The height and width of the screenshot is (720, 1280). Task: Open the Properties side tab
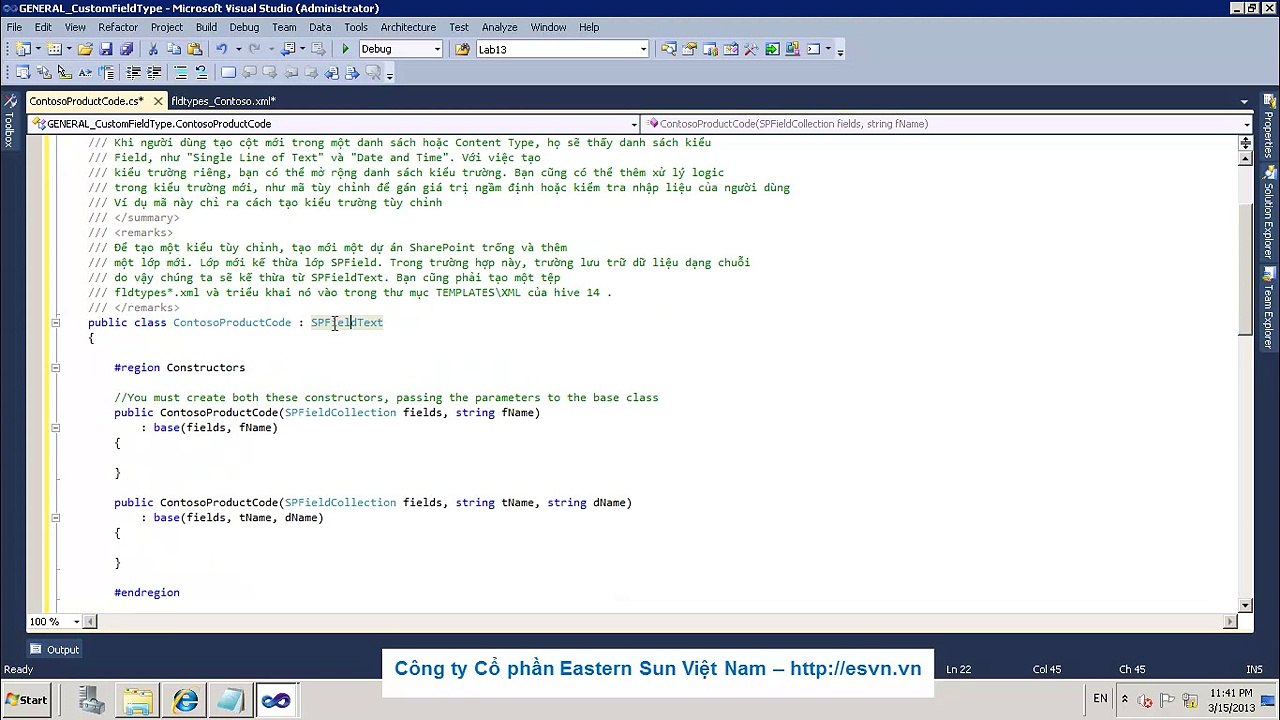pos(1268,128)
